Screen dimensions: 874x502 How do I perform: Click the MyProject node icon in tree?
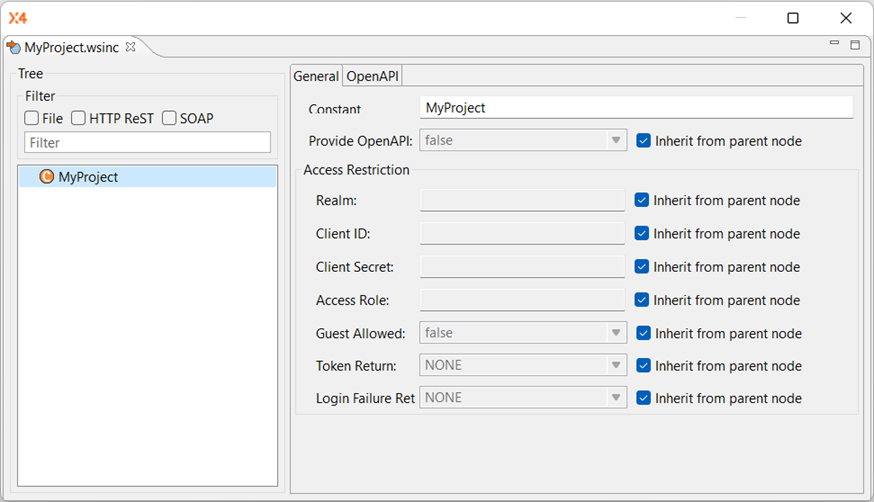46,177
